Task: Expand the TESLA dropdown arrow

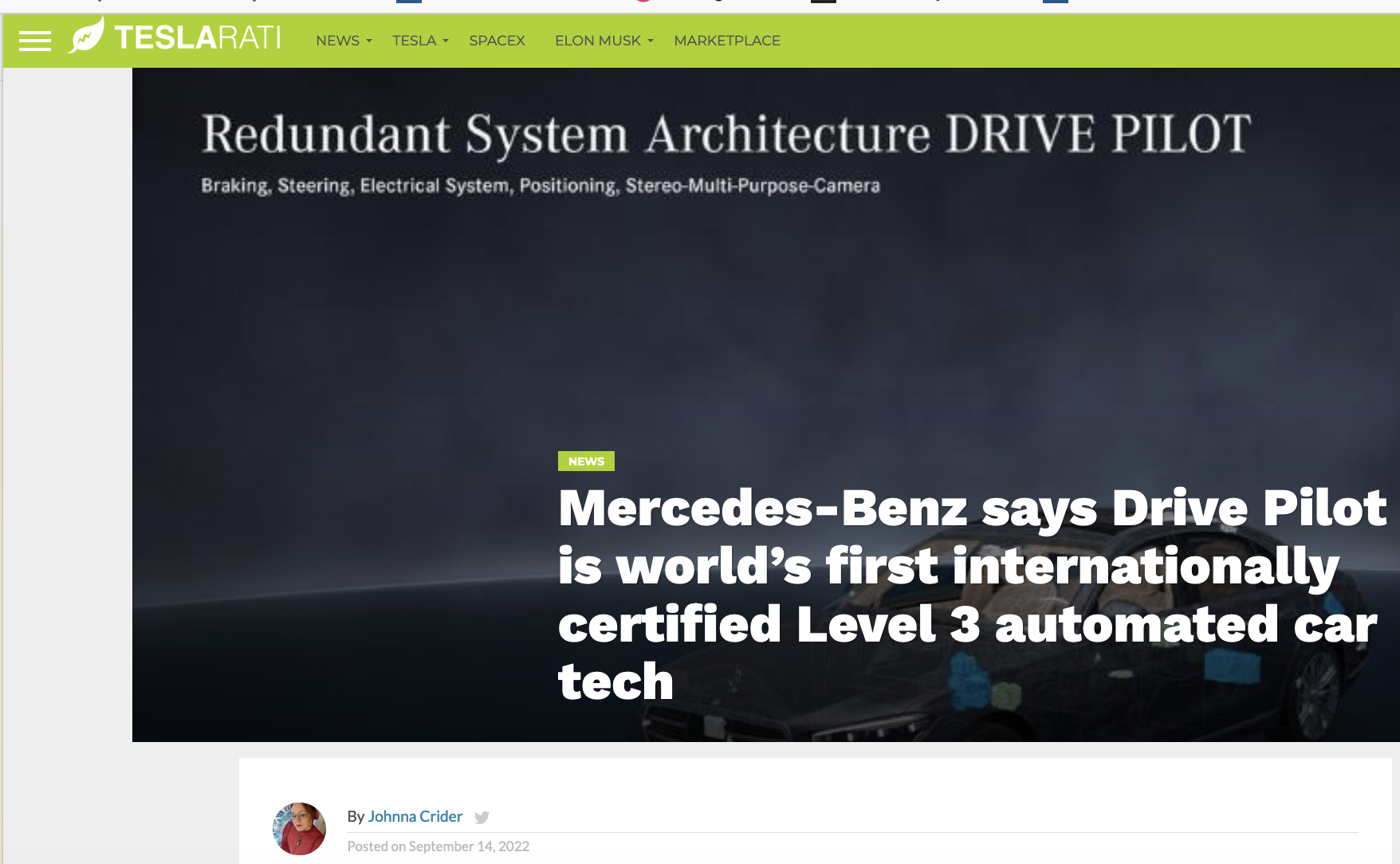Action: pos(446,41)
